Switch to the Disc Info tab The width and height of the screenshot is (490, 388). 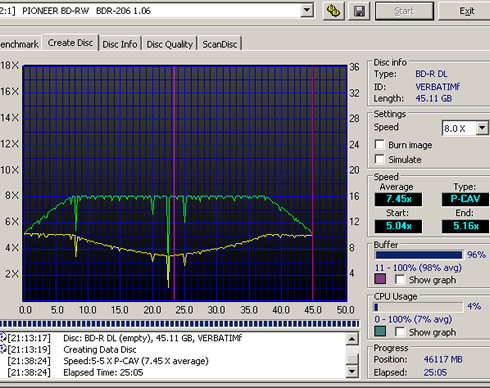pyautogui.click(x=120, y=44)
